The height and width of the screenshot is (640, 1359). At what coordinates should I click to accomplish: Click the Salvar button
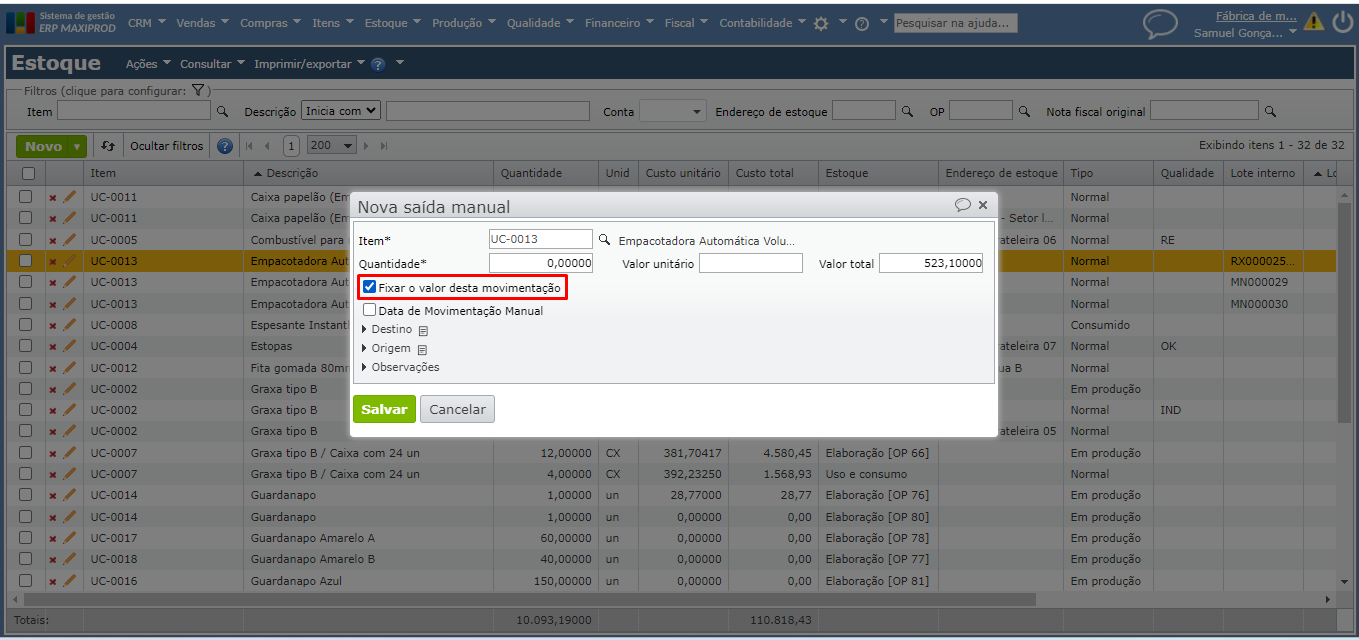tap(384, 409)
